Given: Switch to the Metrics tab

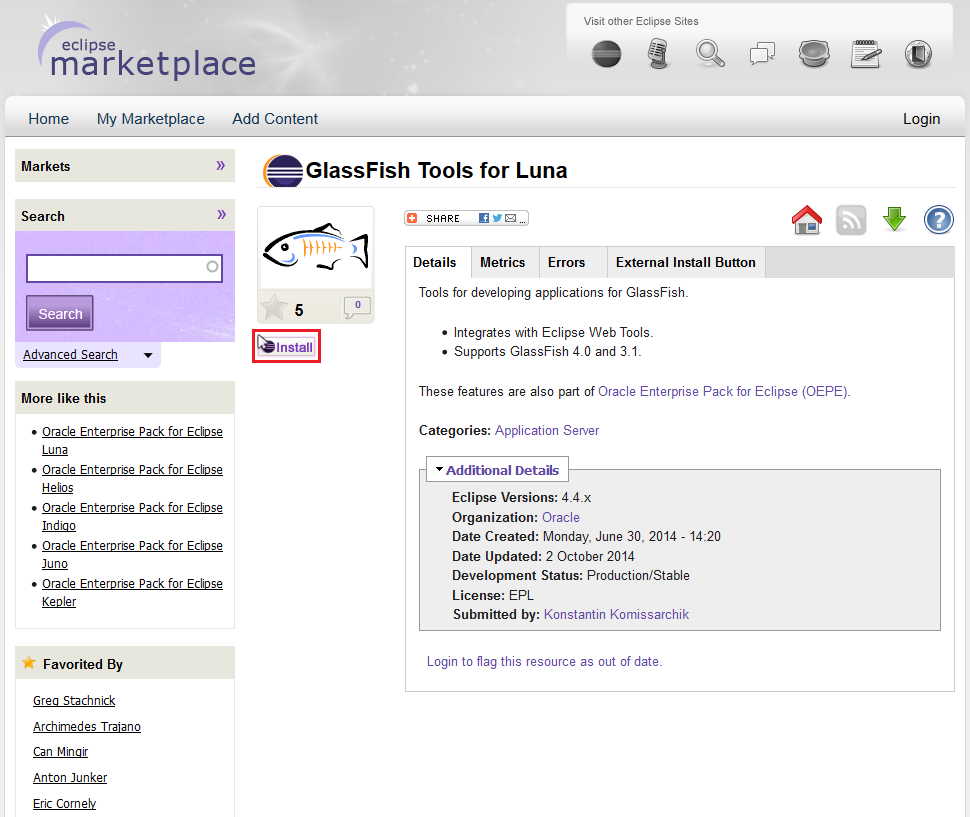Looking at the screenshot, I should 503,262.
